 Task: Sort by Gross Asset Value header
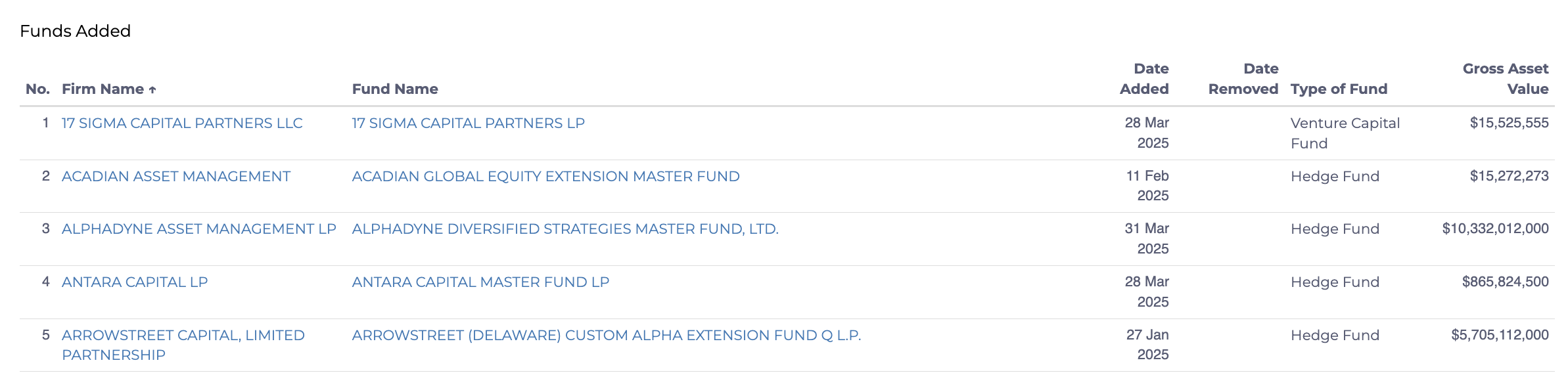(x=1506, y=79)
